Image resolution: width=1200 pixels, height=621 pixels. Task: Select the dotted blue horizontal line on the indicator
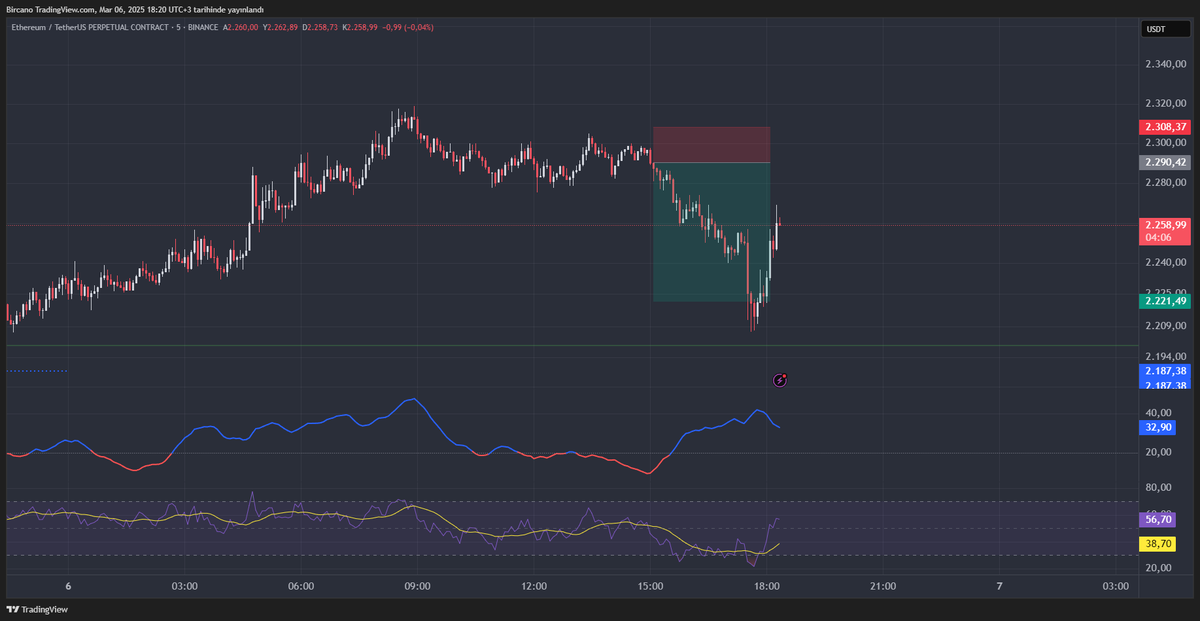pos(35,370)
